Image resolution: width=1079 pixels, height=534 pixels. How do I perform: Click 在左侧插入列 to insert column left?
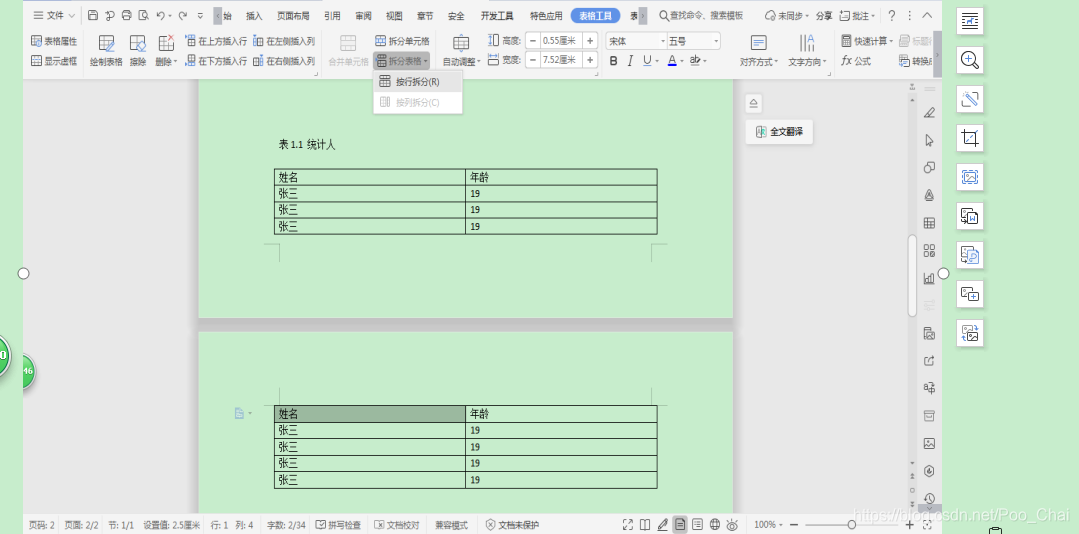(284, 41)
